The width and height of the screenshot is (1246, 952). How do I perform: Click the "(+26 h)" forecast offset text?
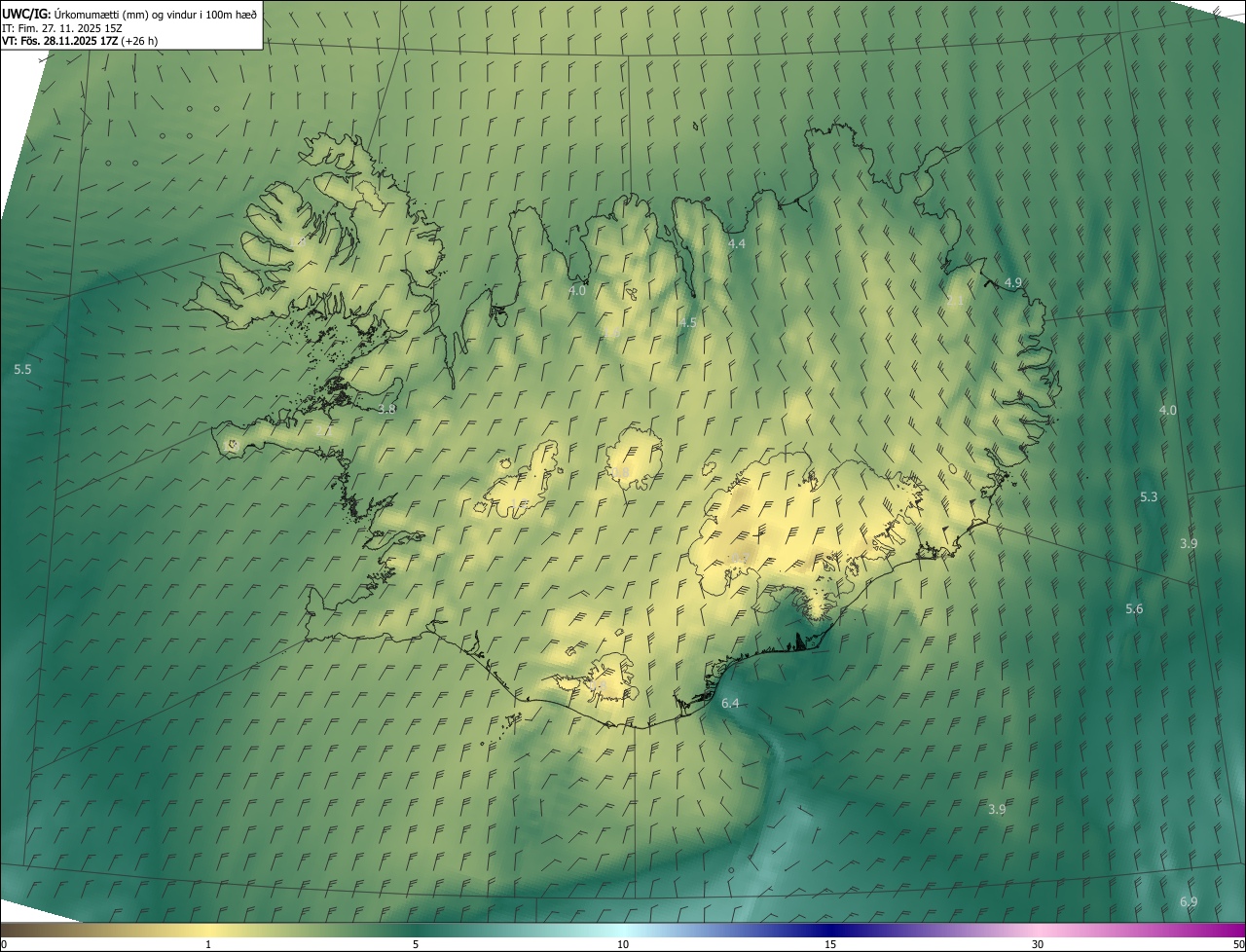pos(139,42)
